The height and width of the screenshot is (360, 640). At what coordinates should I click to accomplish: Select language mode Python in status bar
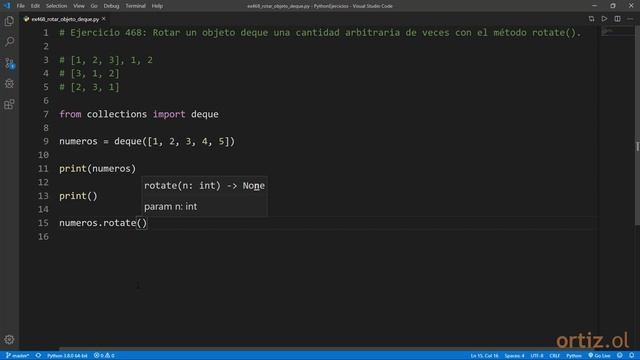(573, 356)
